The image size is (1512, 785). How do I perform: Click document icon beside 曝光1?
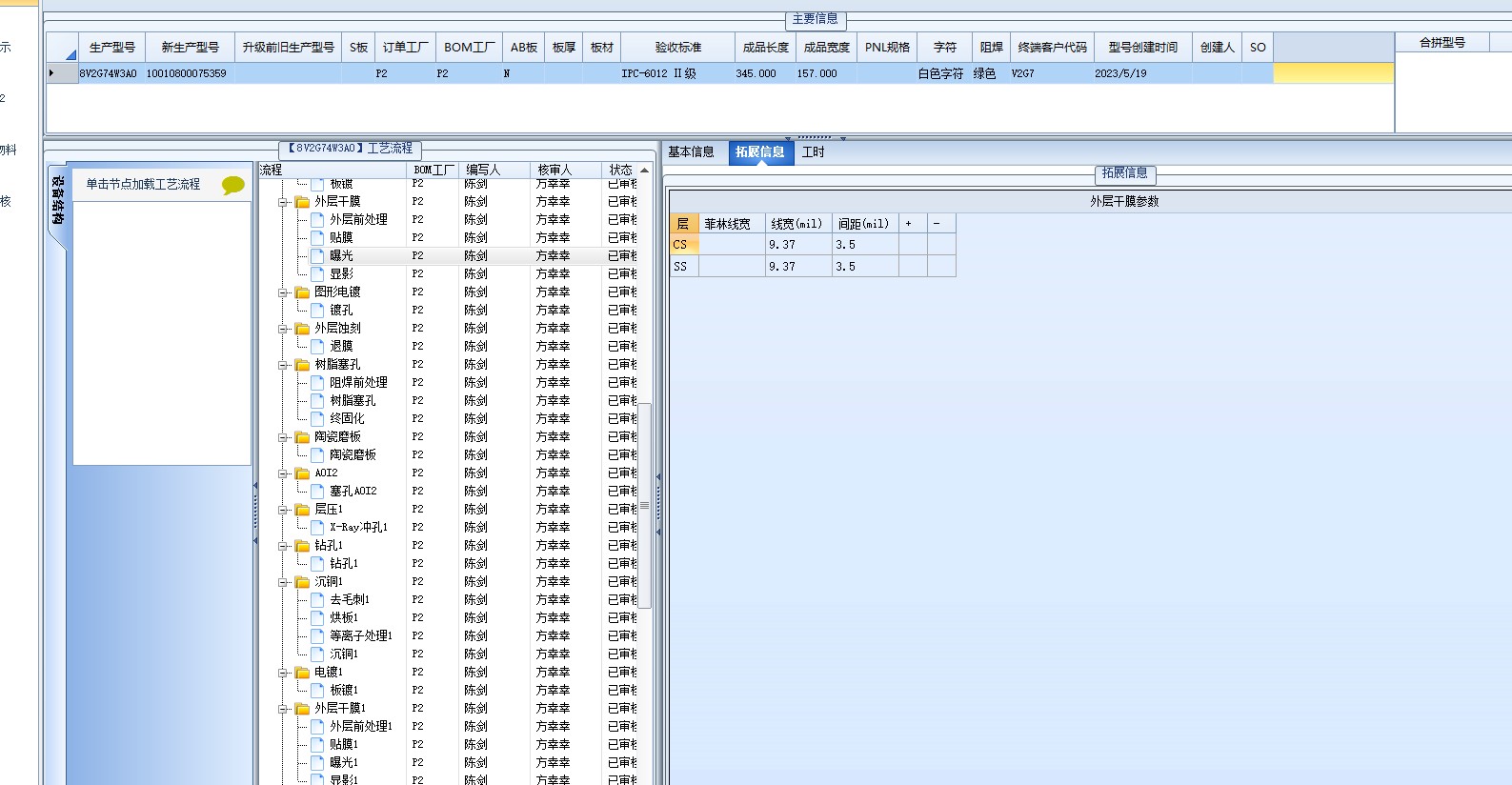point(318,763)
